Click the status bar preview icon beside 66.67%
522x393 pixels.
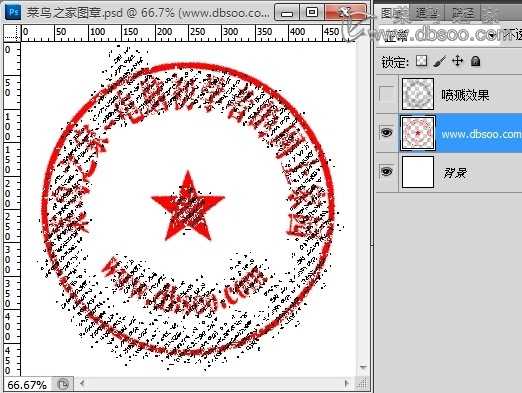click(x=63, y=384)
